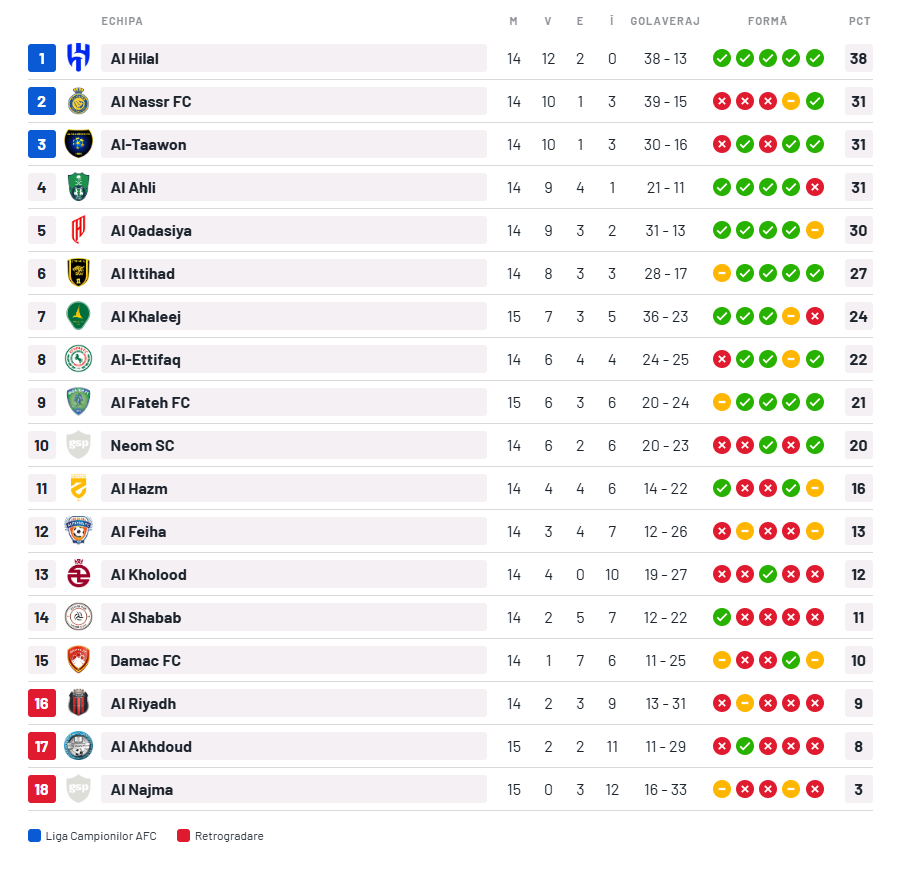Viewport: 900px width, 874px height.
Task: Click the red position 18 badge
Action: pos(42,789)
